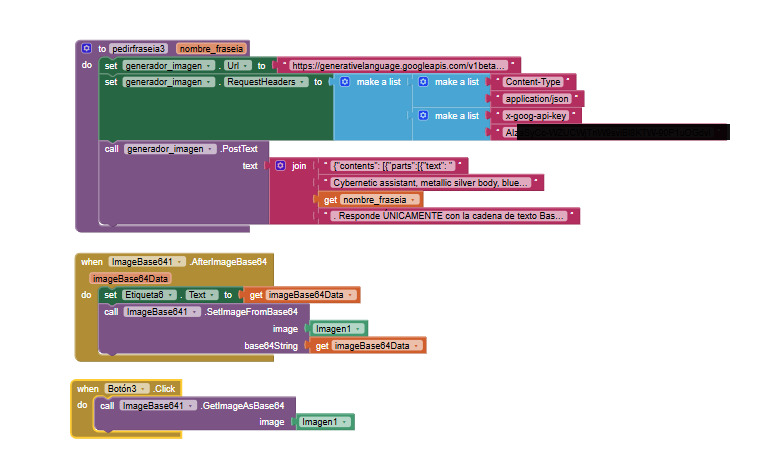Viewport: 773px width, 457px height.
Task: Open Imagen1 dropdown in the GetImageAsBase64 block
Action: (x=347, y=423)
